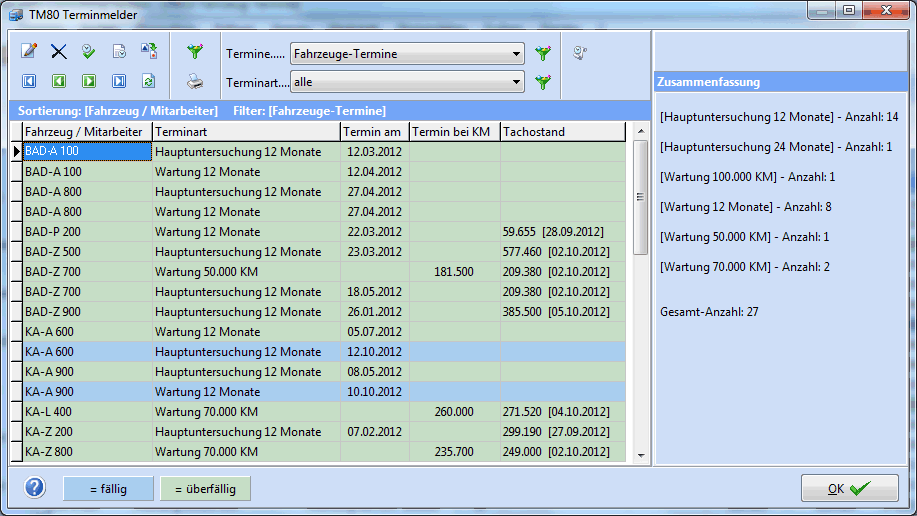Click the blue help question mark icon
917x516 pixels.
tap(36, 488)
